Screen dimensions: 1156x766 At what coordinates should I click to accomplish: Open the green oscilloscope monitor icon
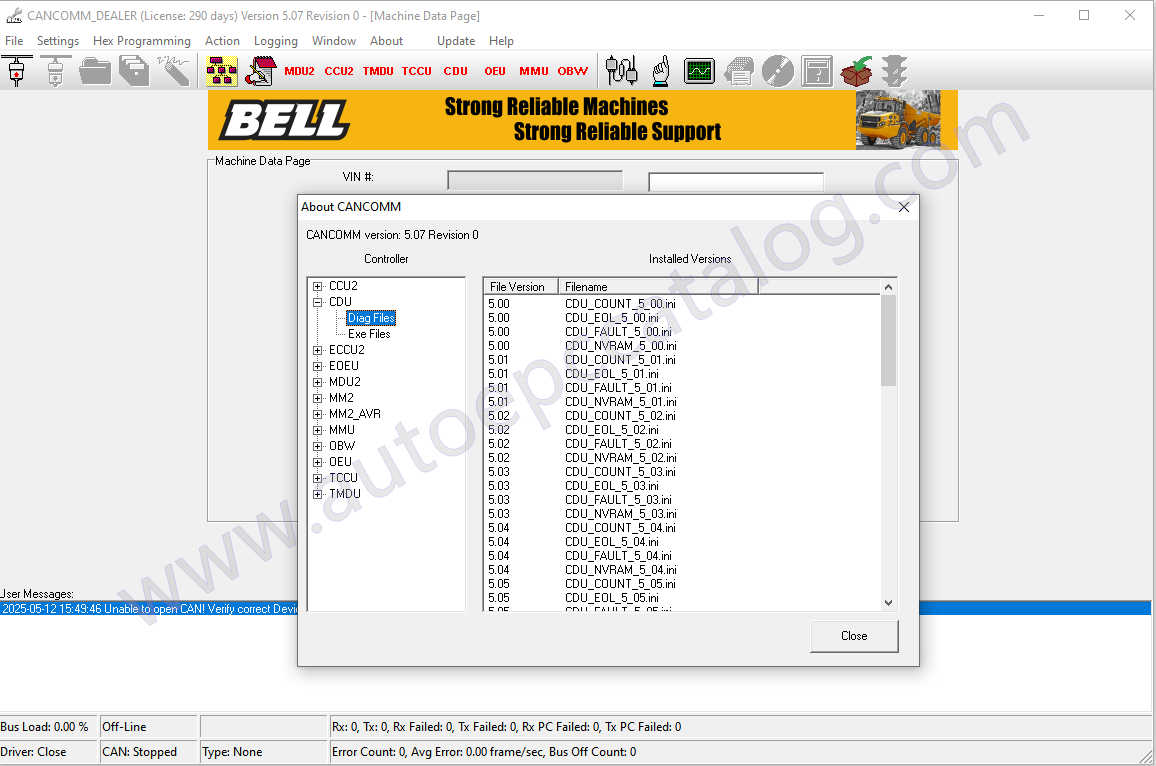coord(699,71)
